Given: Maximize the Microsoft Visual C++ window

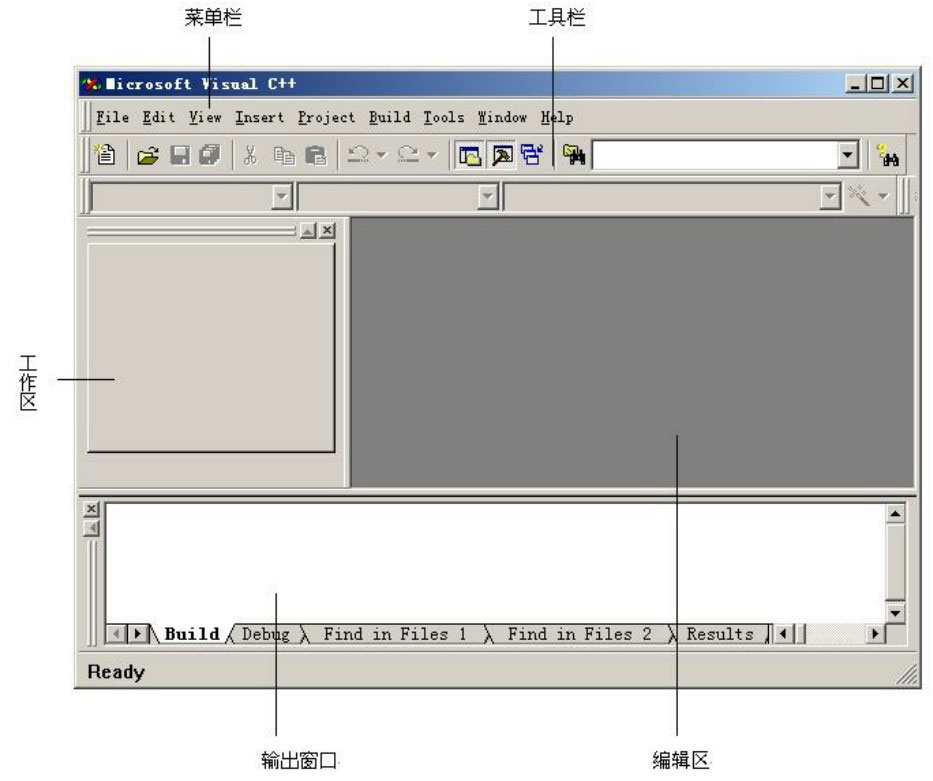Looking at the screenshot, I should (x=878, y=83).
